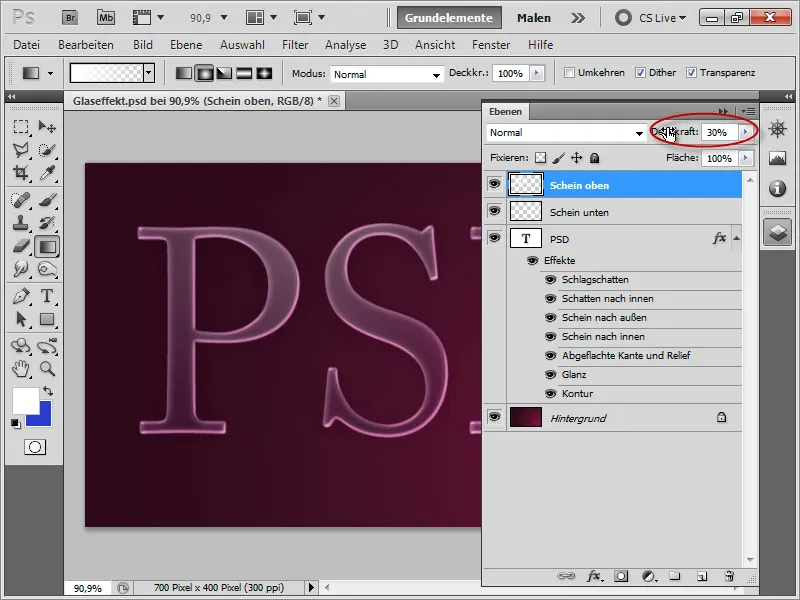Select the Gradient tool
800x600 pixels.
[47, 246]
